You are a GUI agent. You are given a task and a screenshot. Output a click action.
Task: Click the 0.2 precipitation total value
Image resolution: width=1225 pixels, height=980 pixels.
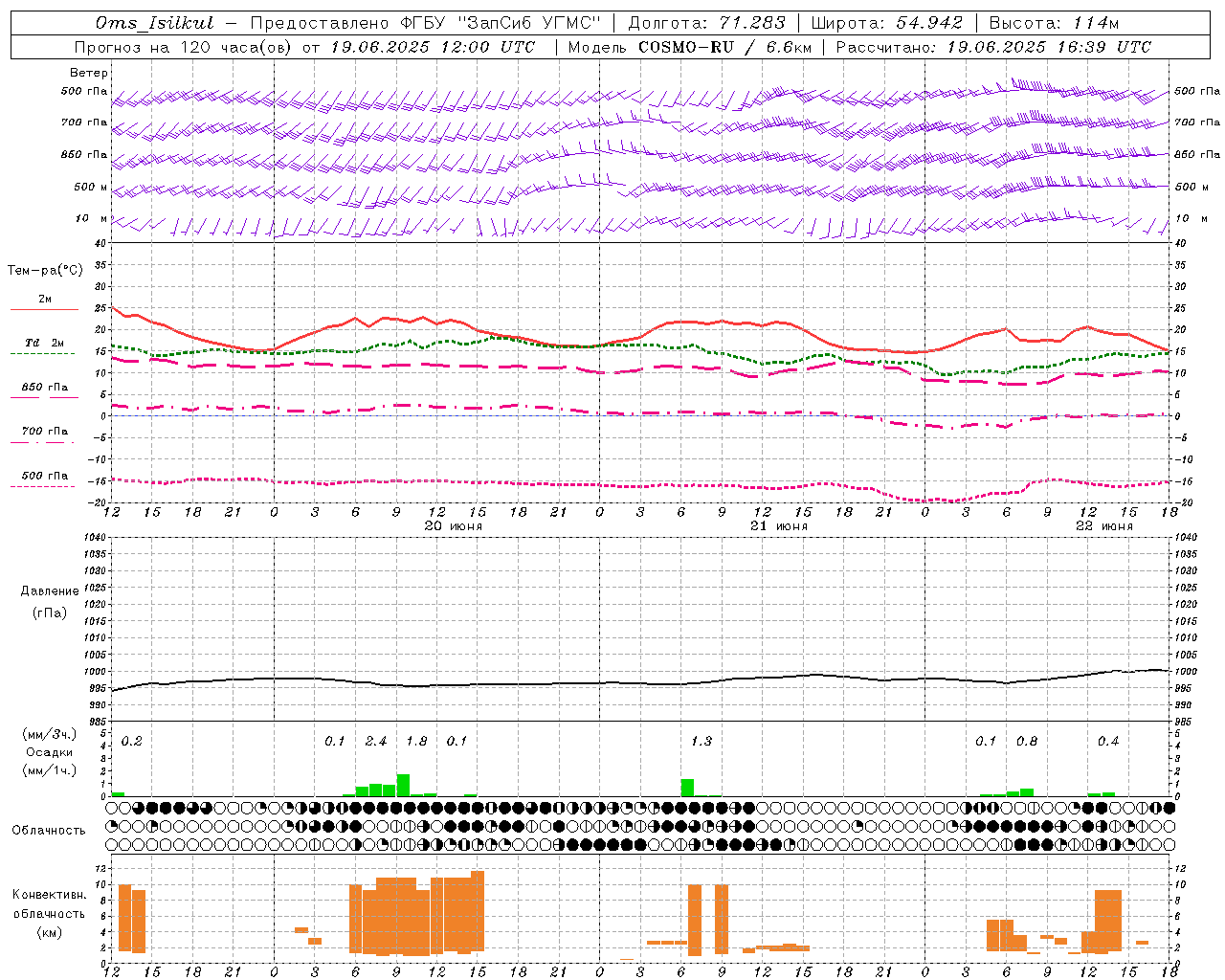click(131, 741)
